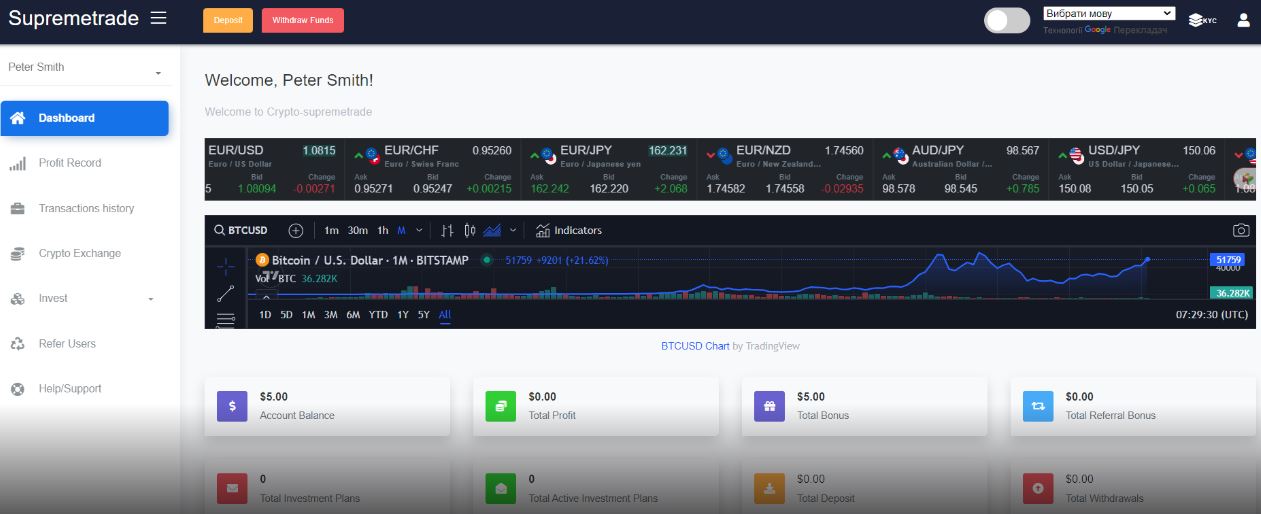The width and height of the screenshot is (1261, 514).
Task: Click the KYC verification icon
Action: (1202, 20)
